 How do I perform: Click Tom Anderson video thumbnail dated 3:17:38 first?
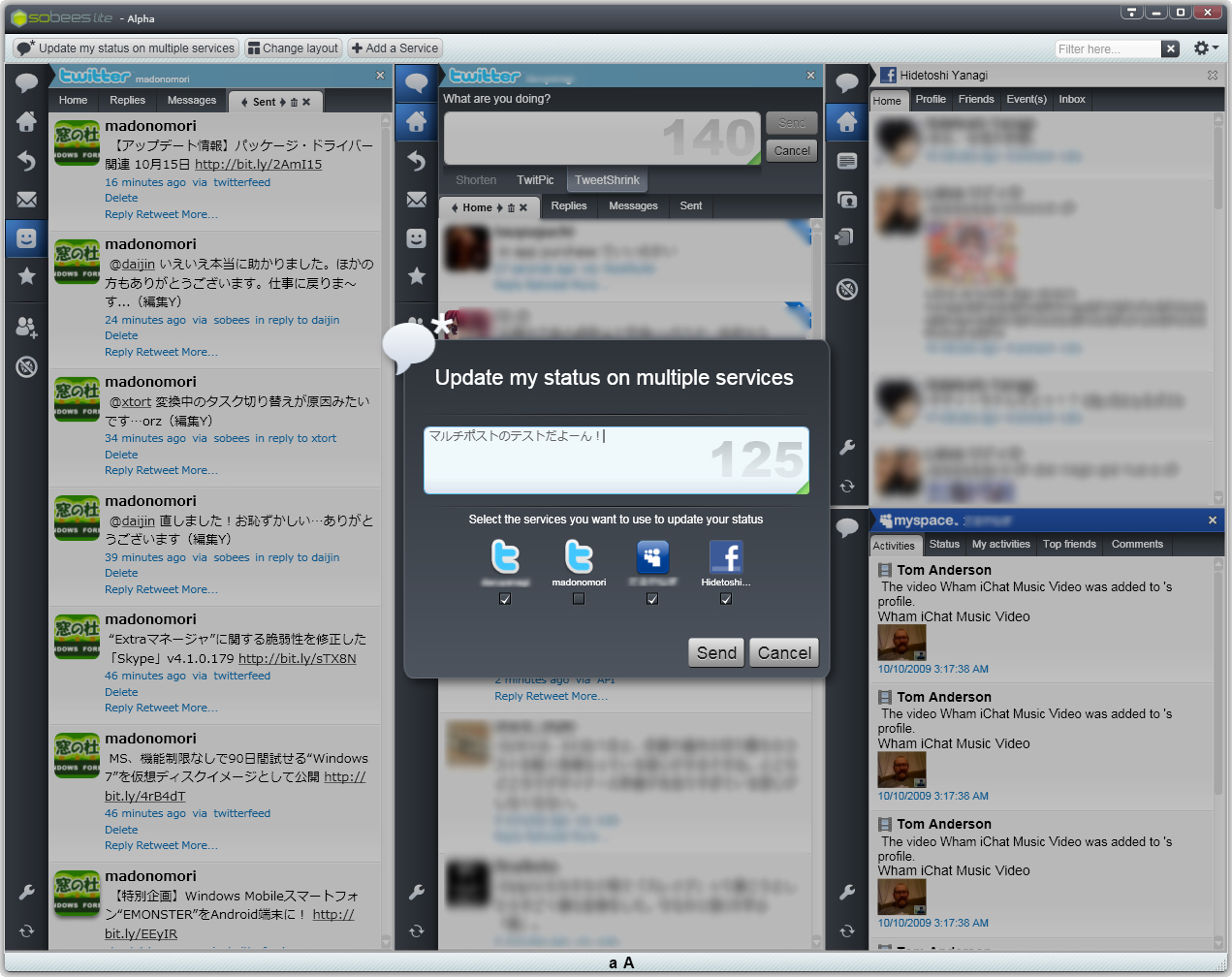901,643
